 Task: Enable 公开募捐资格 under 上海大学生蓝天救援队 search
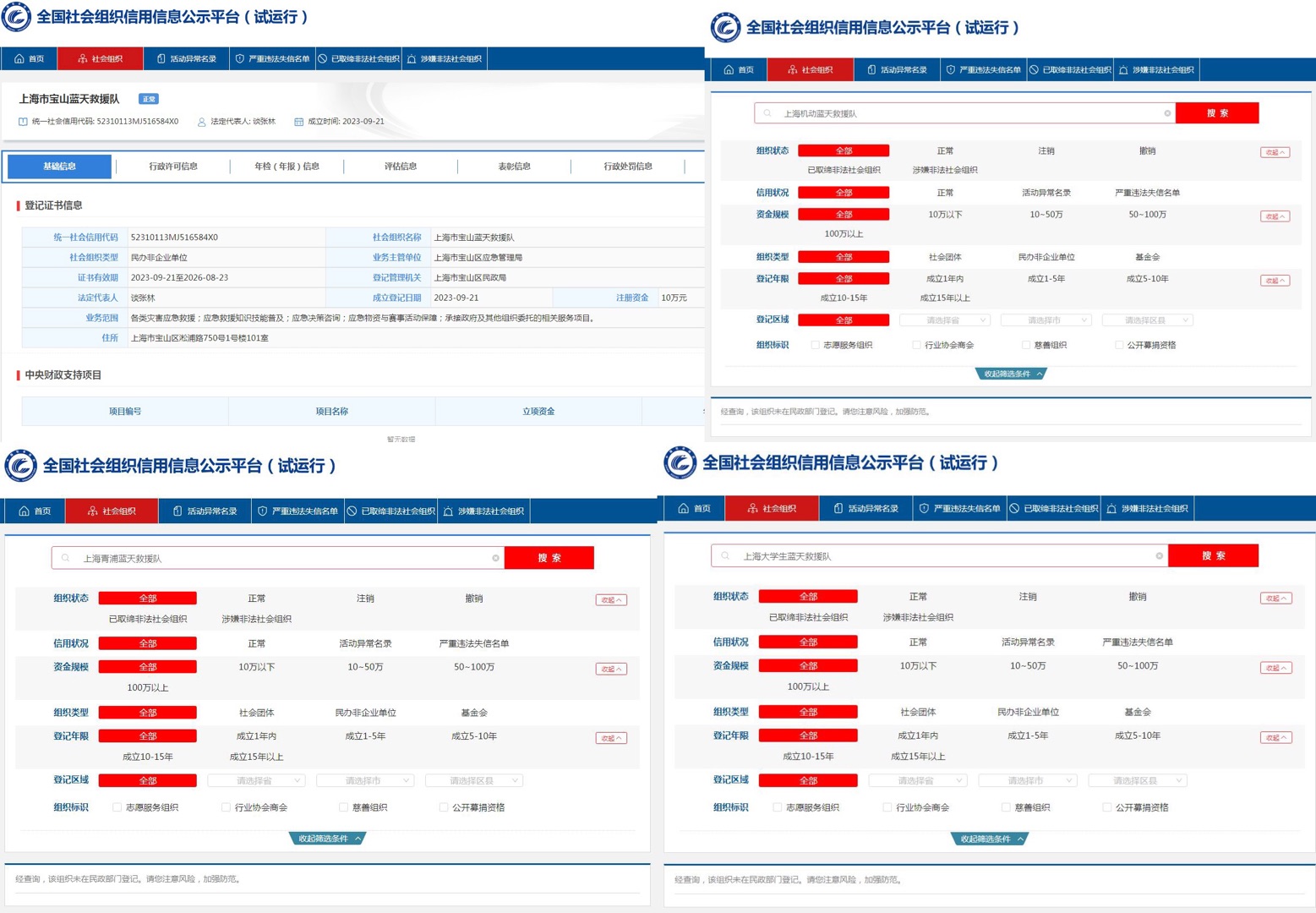click(x=1106, y=807)
